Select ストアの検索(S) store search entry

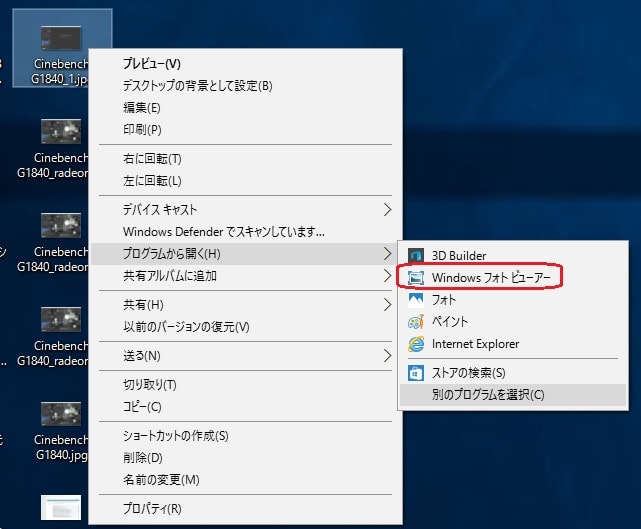[x=513, y=373]
